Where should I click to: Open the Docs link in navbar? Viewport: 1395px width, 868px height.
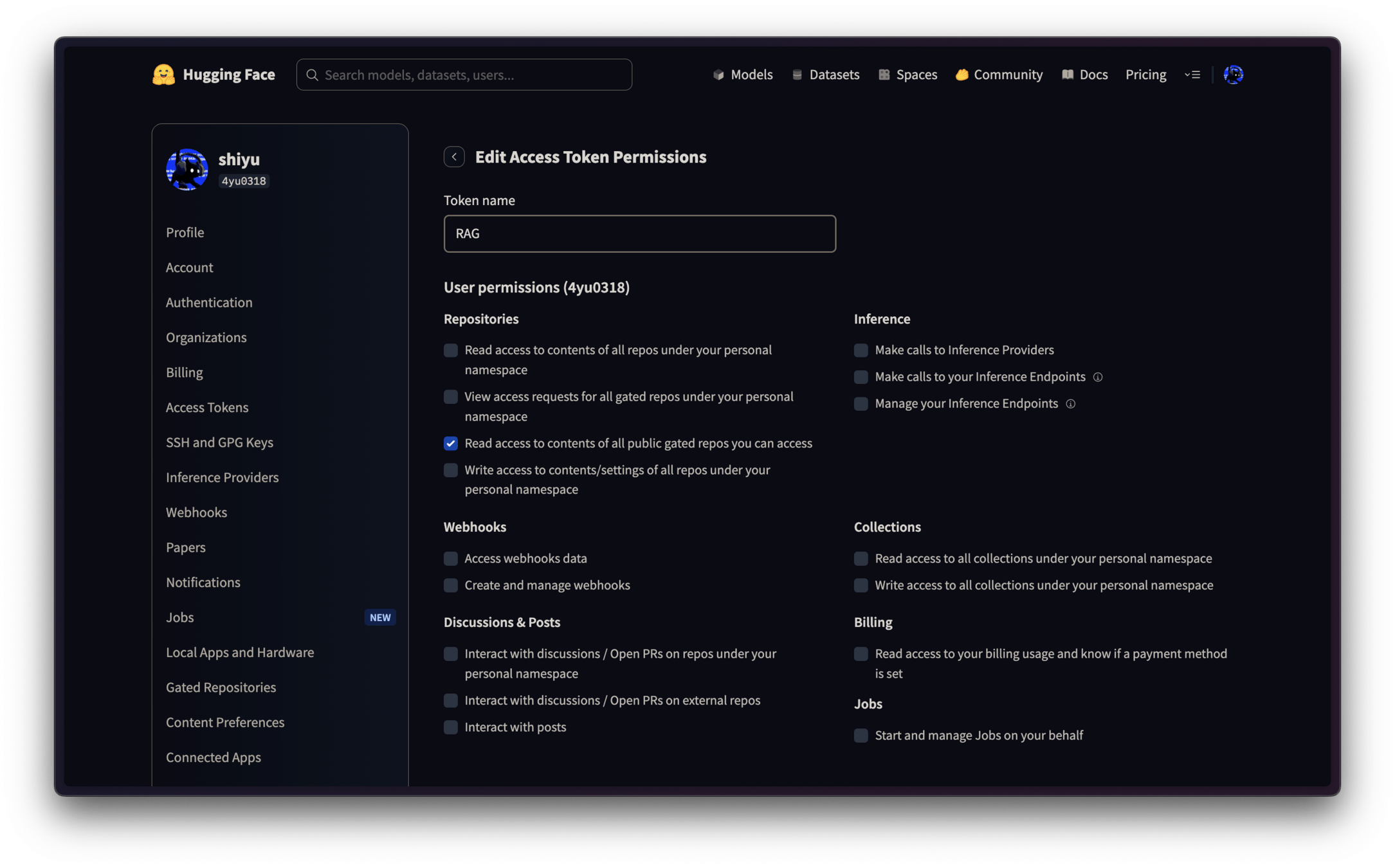[1084, 75]
